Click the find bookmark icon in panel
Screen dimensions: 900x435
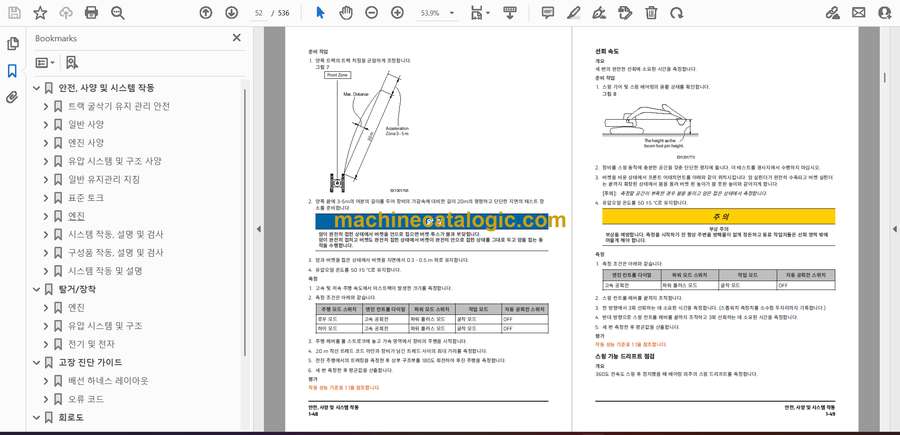click(x=72, y=63)
